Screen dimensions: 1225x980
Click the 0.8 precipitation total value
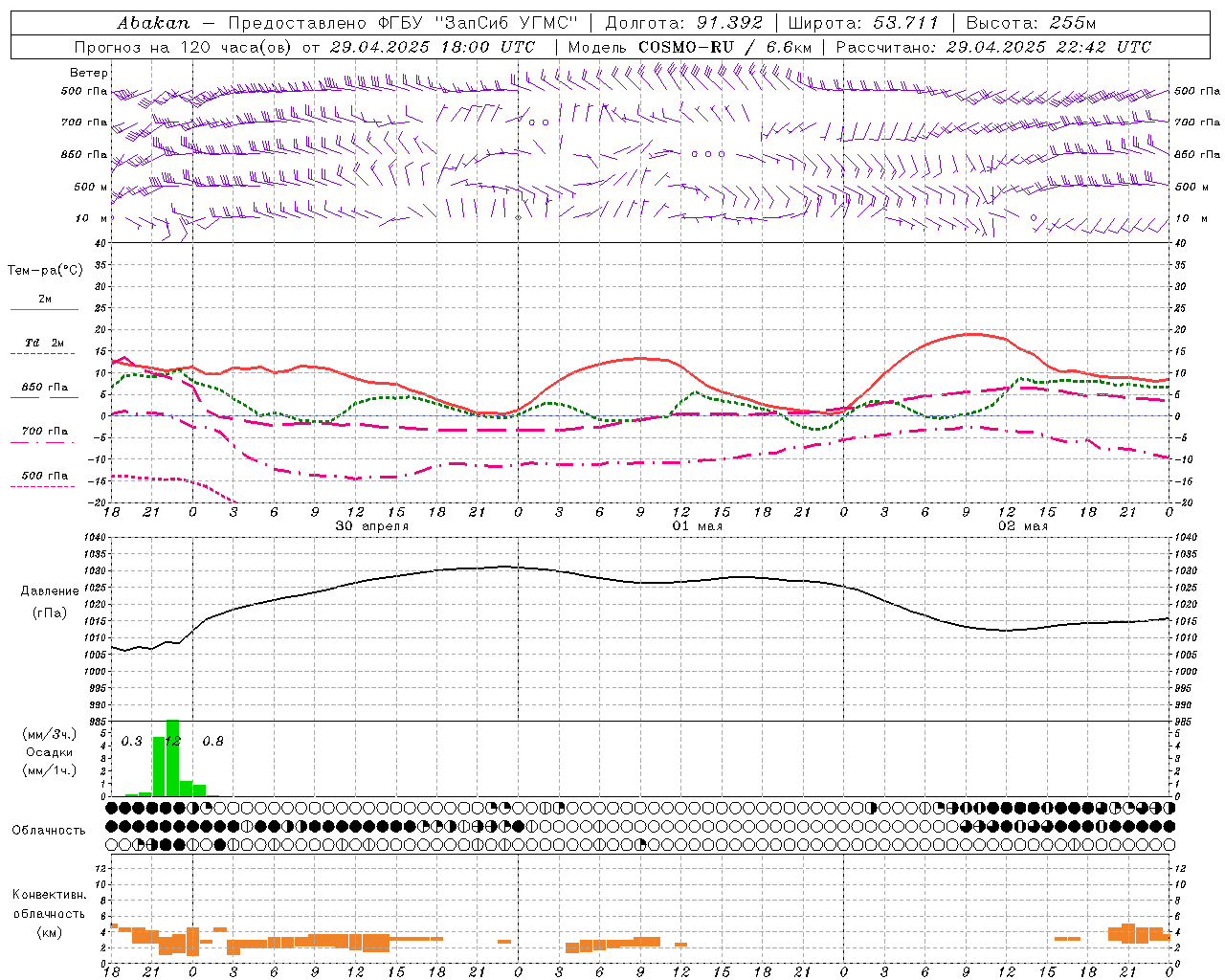point(212,742)
